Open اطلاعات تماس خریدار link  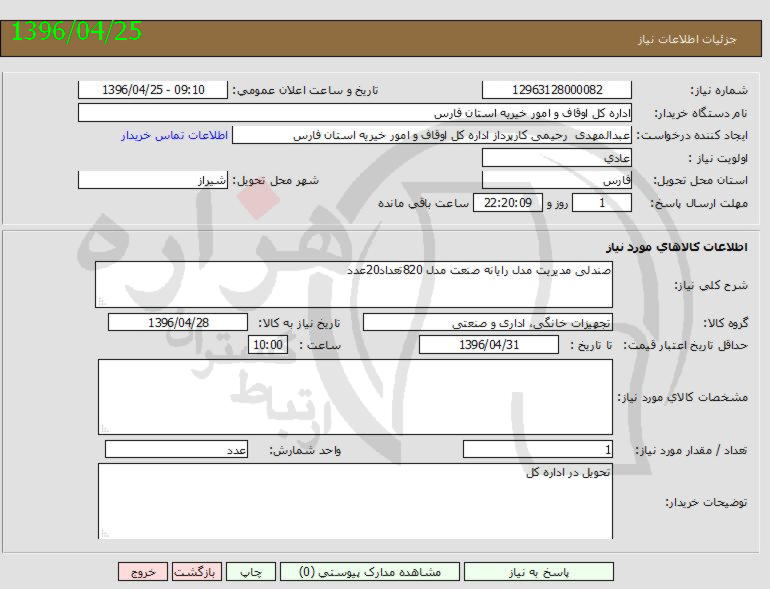click(x=174, y=136)
